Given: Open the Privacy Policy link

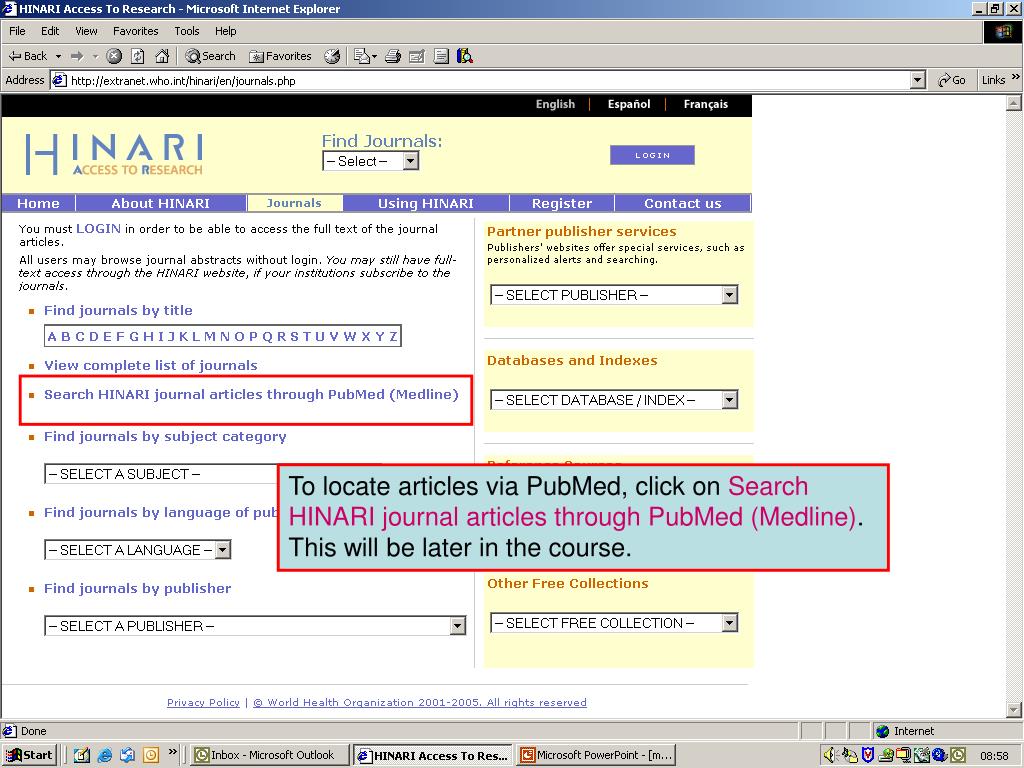Looking at the screenshot, I should point(203,703).
